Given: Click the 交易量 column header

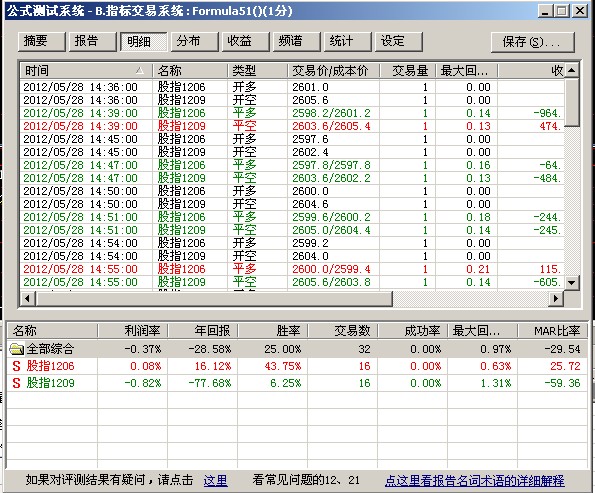Looking at the screenshot, I should pos(408,71).
